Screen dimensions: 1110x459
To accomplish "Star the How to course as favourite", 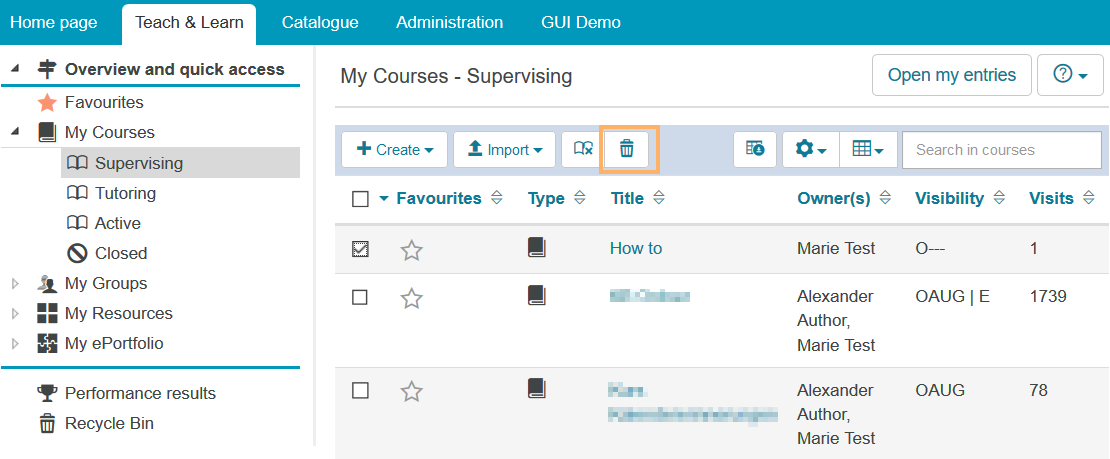I will [x=411, y=250].
